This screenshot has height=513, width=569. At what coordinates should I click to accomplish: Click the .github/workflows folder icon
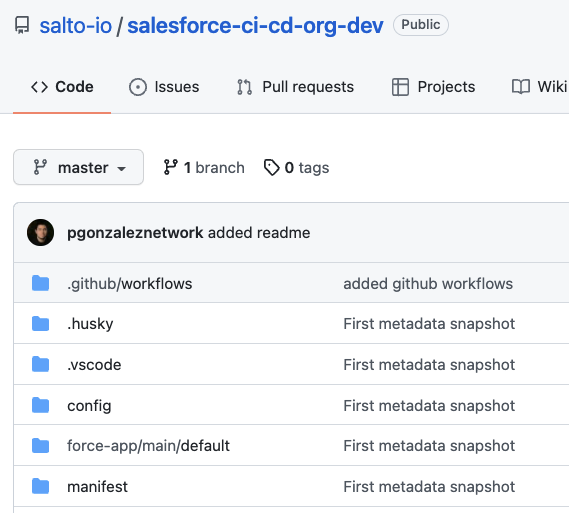point(40,283)
